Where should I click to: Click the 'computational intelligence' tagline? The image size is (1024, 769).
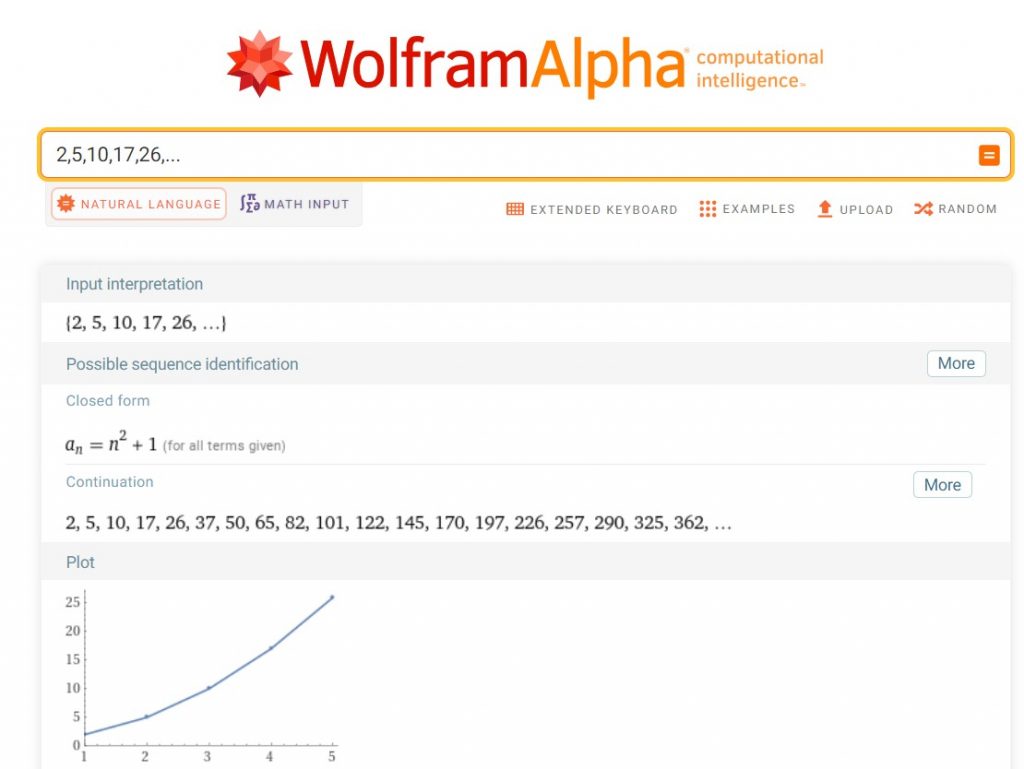point(760,69)
